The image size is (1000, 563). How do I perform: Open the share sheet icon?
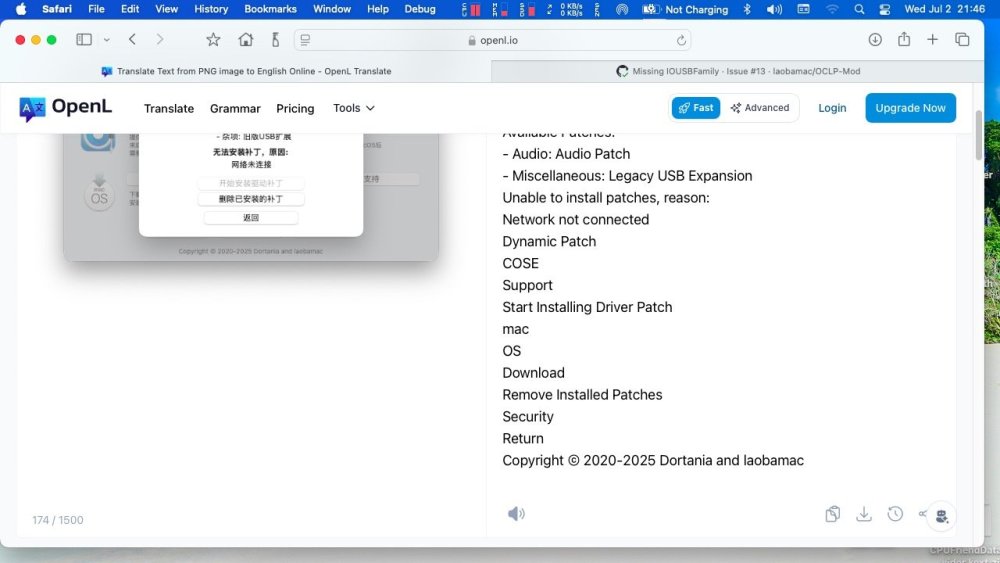pyautogui.click(x=904, y=40)
